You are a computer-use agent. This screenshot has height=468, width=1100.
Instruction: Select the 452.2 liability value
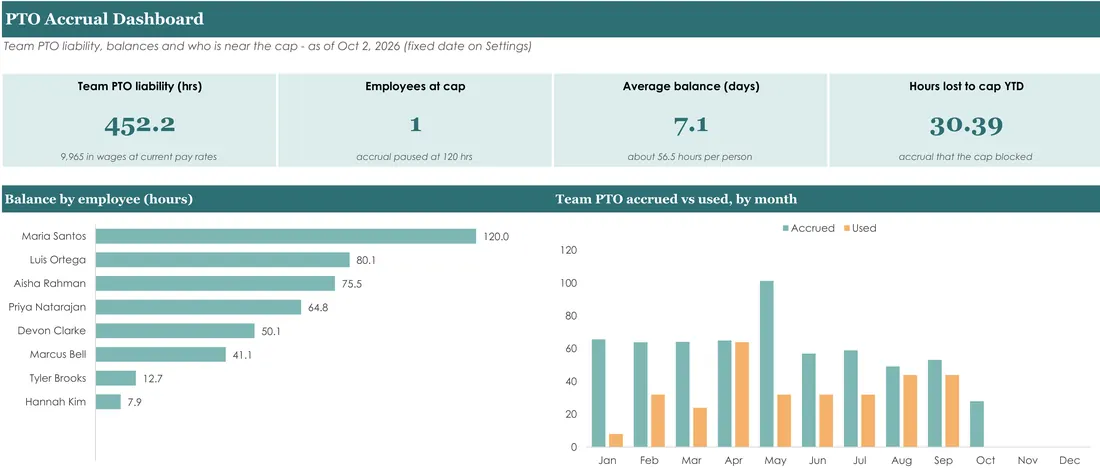tap(140, 125)
